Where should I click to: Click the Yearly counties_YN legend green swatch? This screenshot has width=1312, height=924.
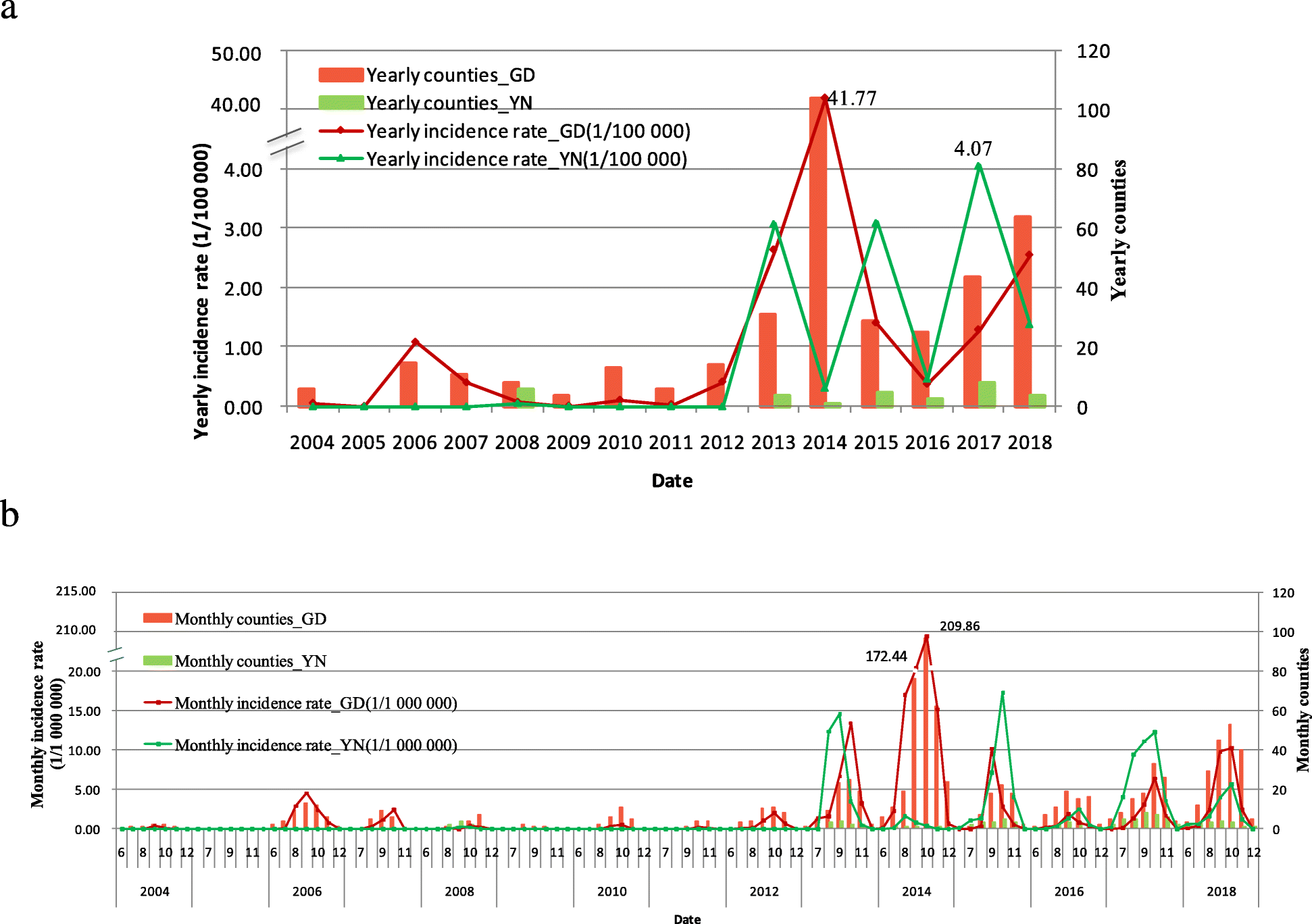click(x=341, y=103)
